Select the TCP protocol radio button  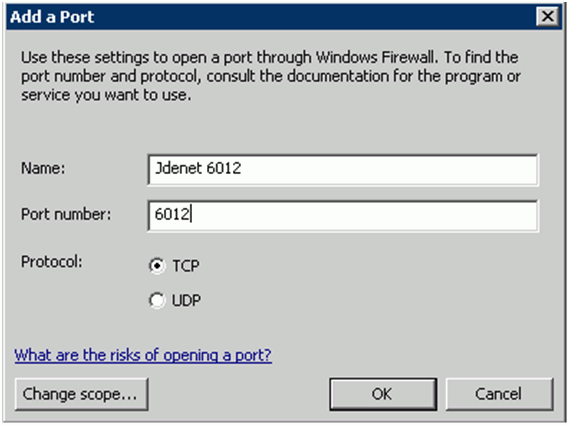click(x=157, y=266)
